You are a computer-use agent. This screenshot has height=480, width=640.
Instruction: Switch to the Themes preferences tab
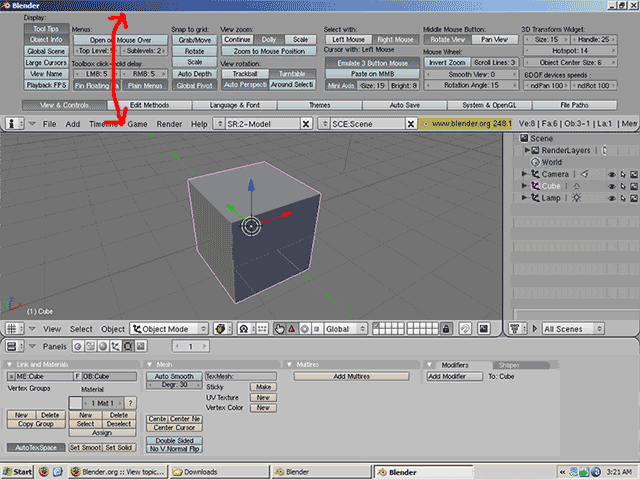point(320,105)
